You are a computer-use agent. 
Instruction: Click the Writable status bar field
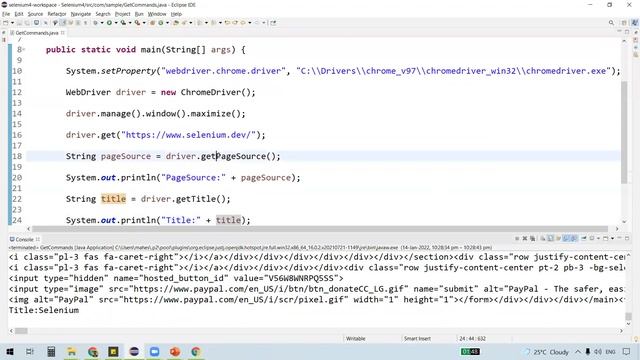[356, 338]
